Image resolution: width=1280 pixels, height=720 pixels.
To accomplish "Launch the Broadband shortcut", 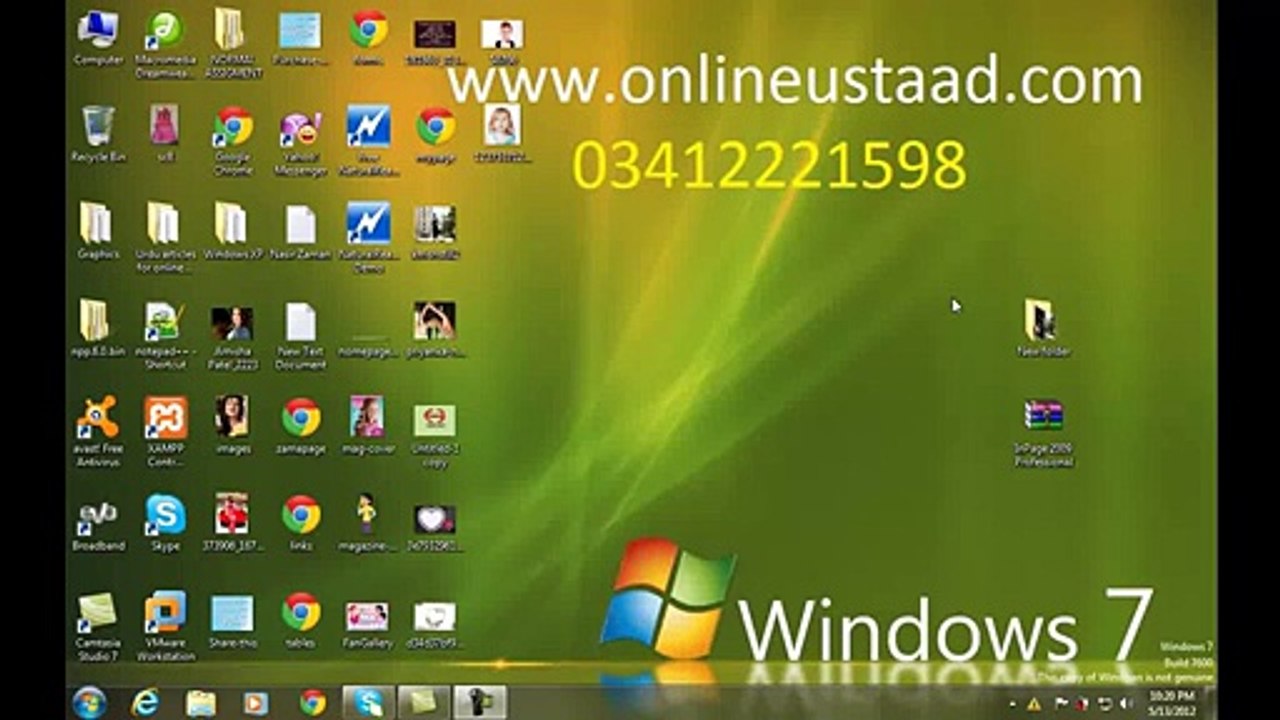I will coord(98,523).
